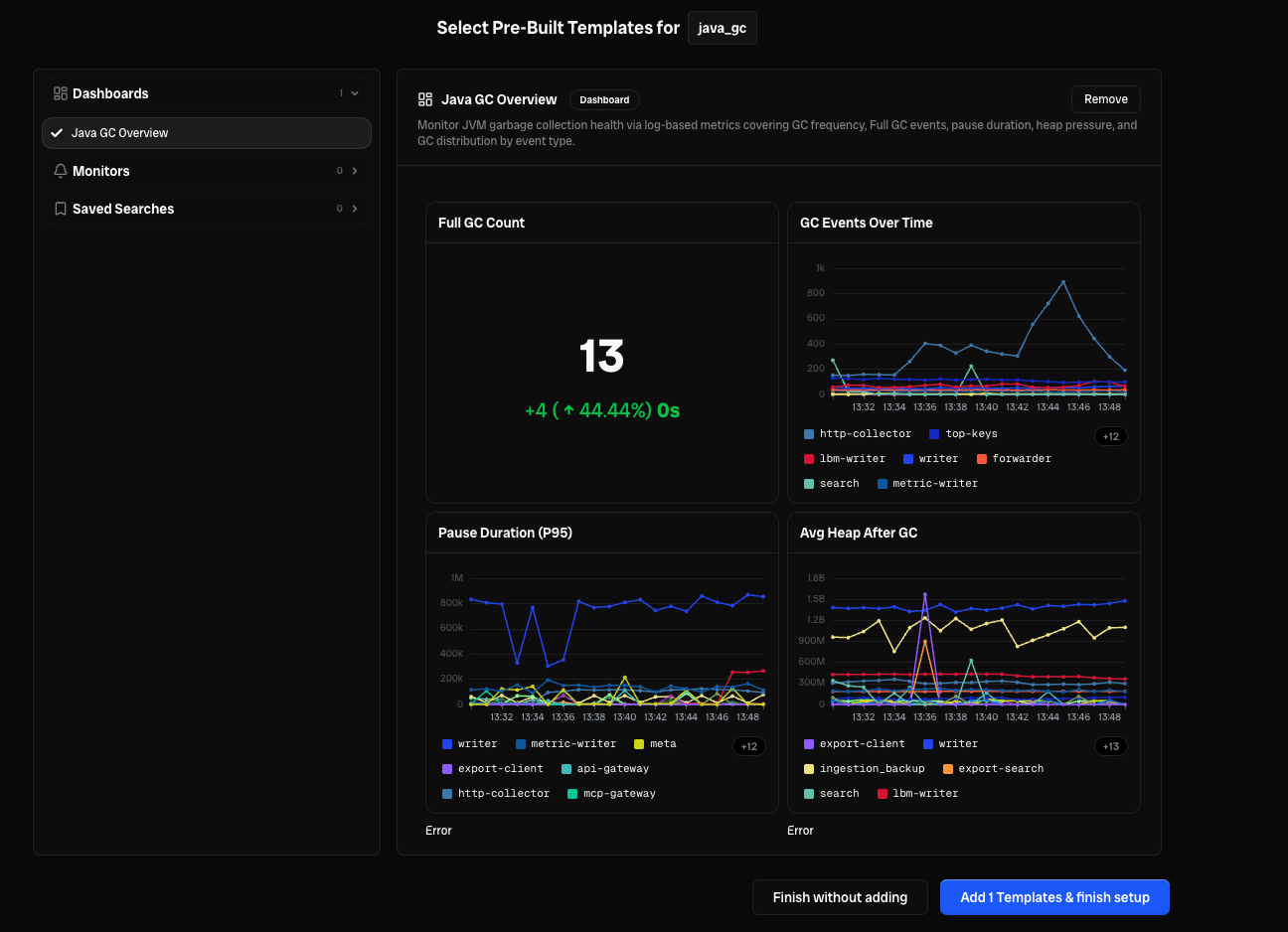Click the Dashboards grid icon in sidebar
This screenshot has width=1288, height=932.
pos(61,93)
